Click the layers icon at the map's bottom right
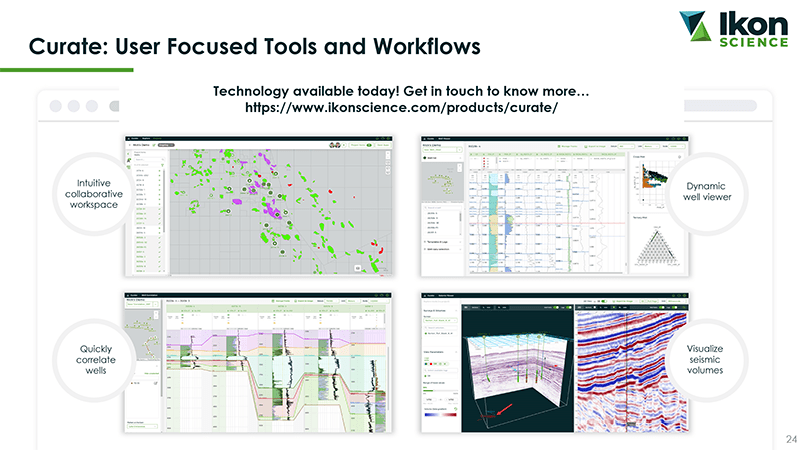This screenshot has width=800, height=450. click(358, 268)
